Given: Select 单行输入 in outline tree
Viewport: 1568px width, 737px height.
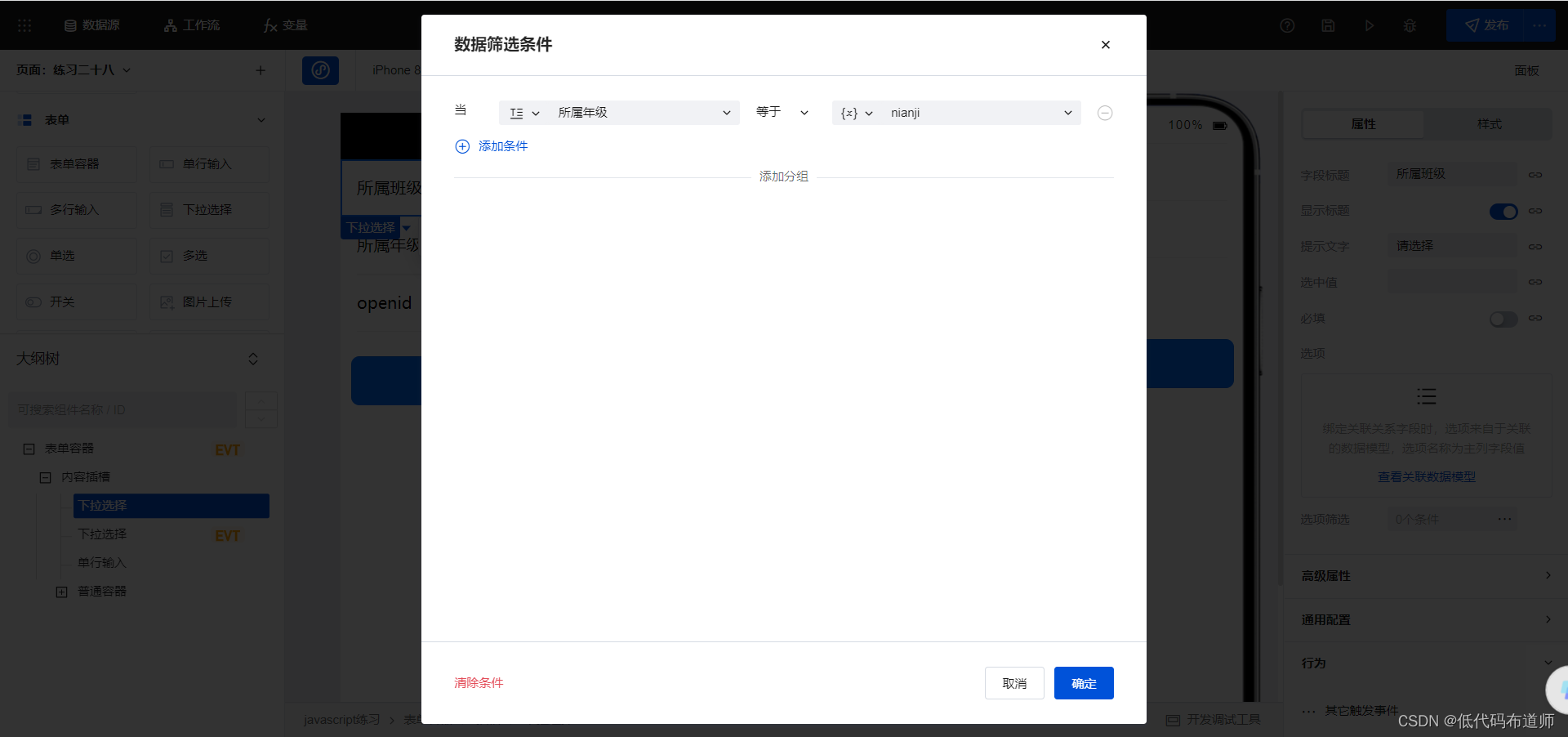Looking at the screenshot, I should [102, 563].
